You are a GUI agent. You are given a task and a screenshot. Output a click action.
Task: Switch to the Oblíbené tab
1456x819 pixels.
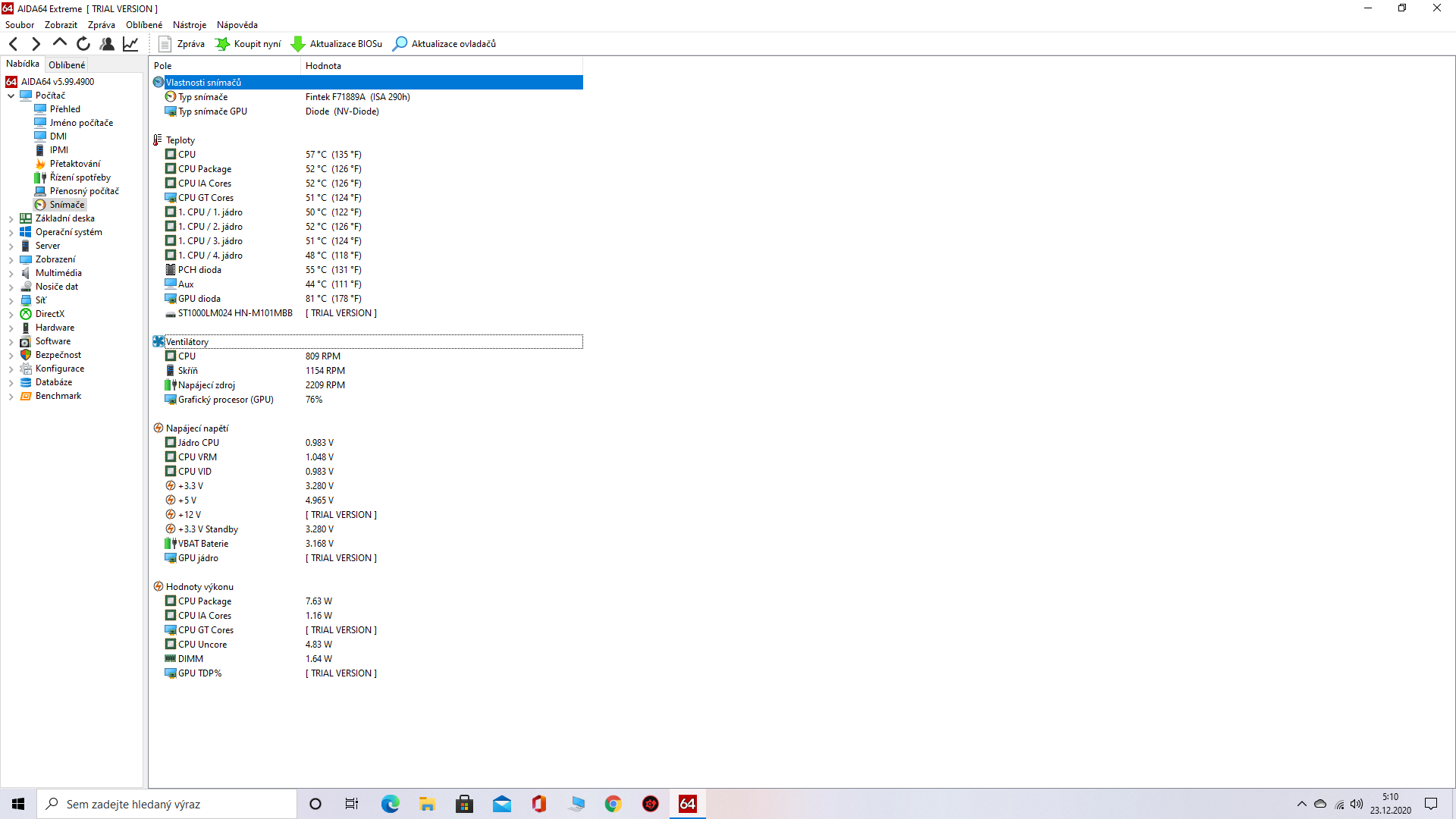coord(67,65)
